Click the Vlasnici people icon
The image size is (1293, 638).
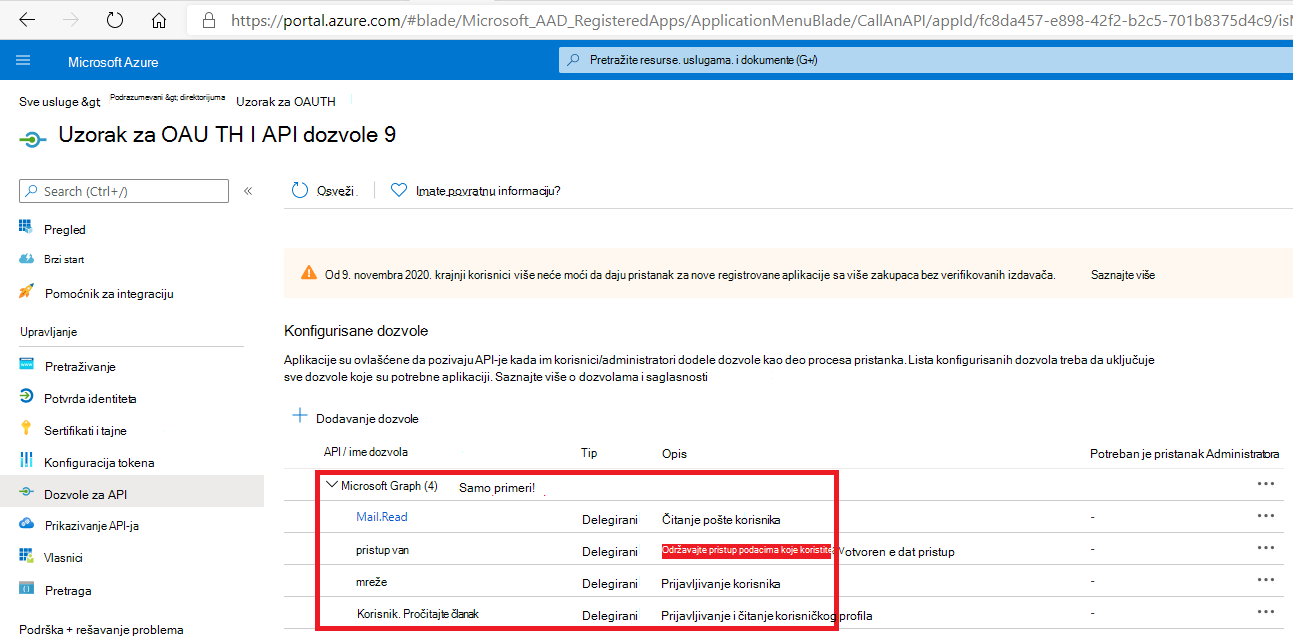pos(27,557)
